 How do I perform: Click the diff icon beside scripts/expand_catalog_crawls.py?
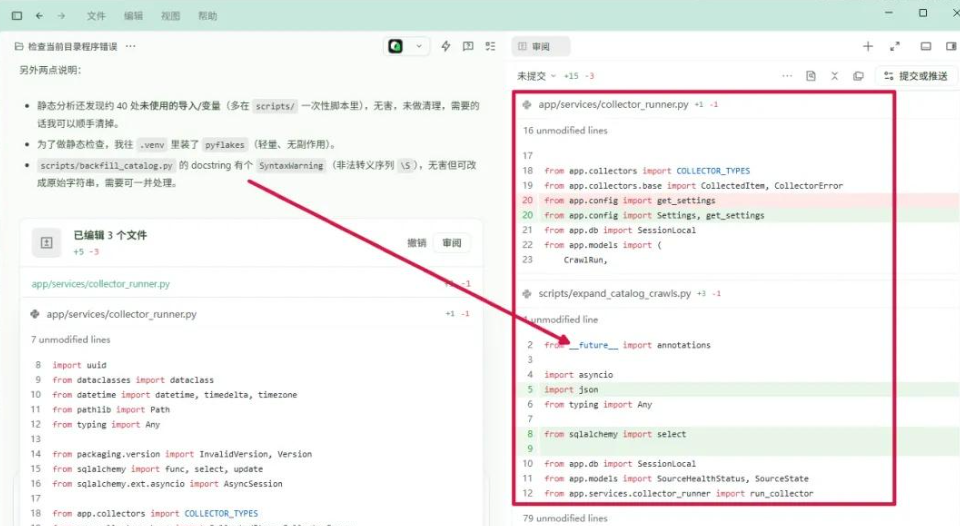527,294
